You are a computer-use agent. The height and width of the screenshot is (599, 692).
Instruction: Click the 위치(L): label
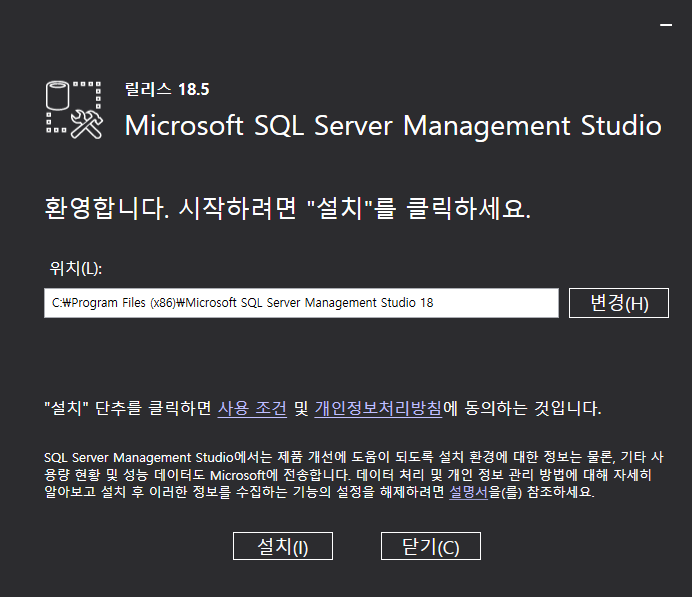coord(75,268)
